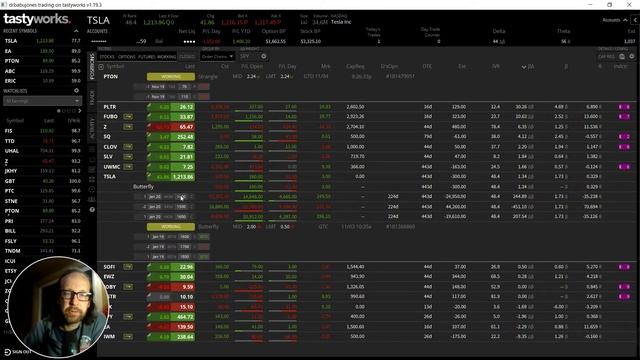Click the SOFI position symbol
Viewport: 640px width, 360px height.
[x=109, y=267]
